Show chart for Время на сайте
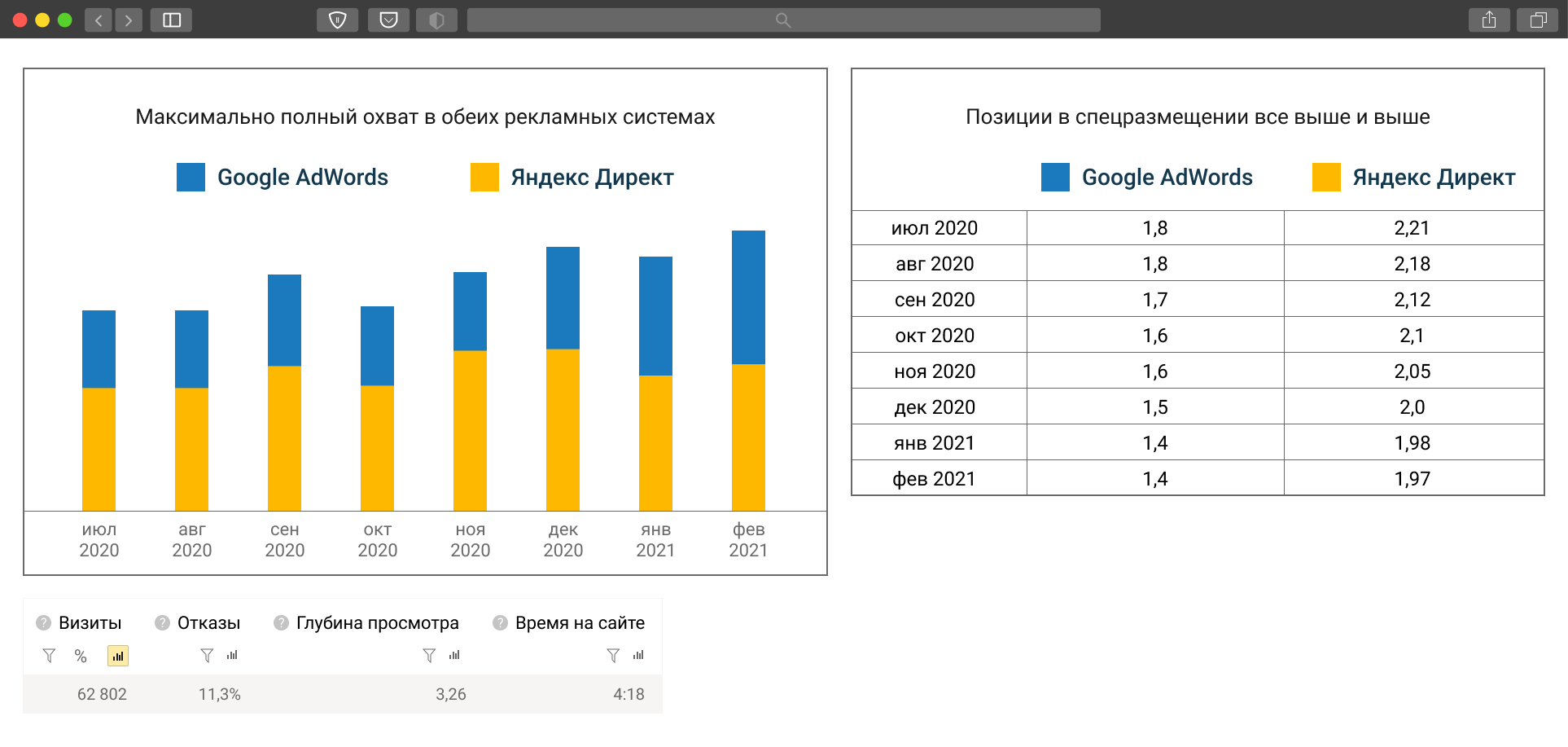The width and height of the screenshot is (1568, 747). (638, 655)
